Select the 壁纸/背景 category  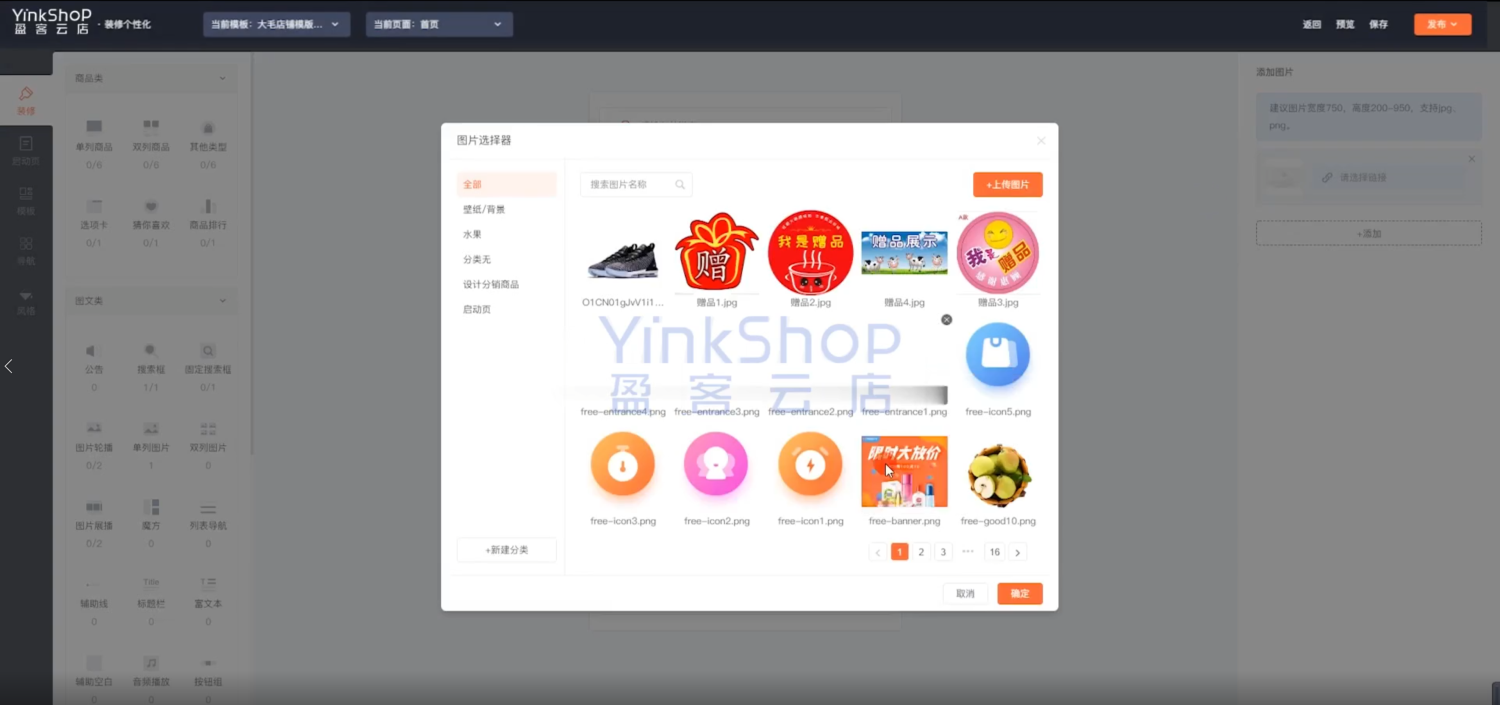(x=484, y=210)
